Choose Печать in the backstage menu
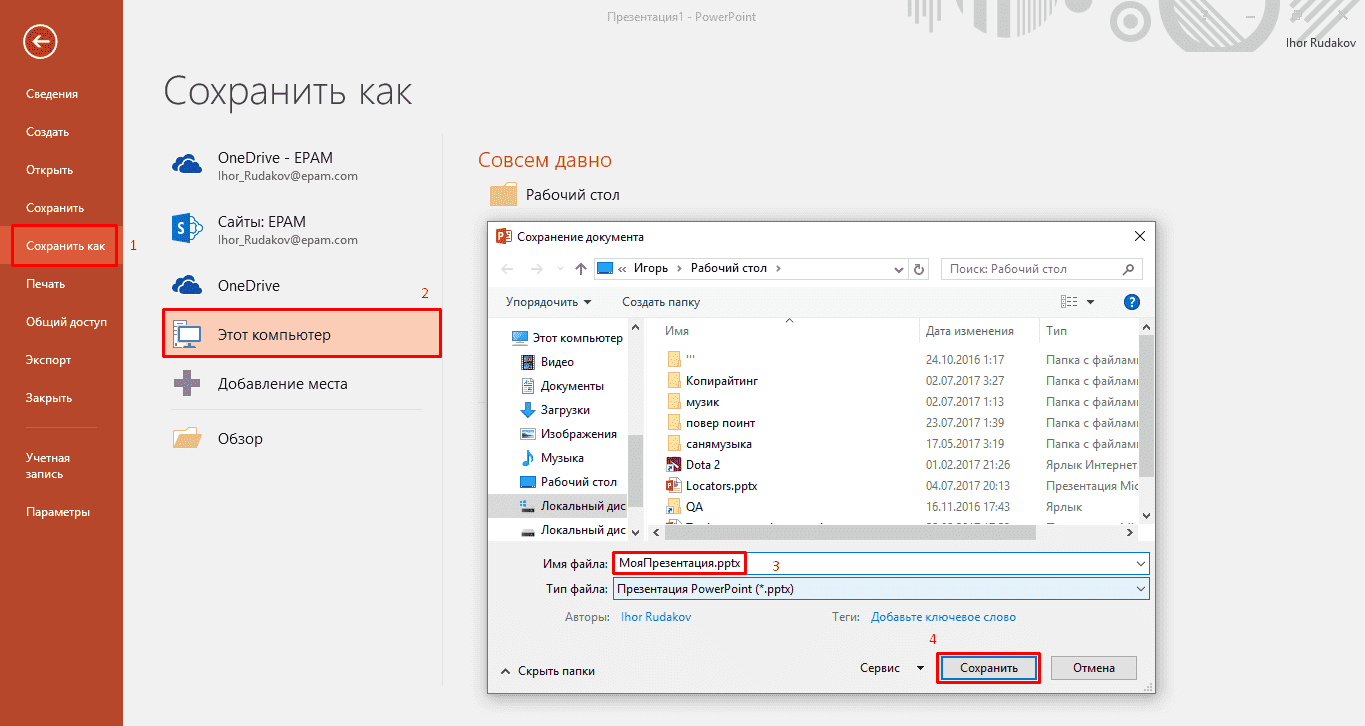Image resolution: width=1365 pixels, height=726 pixels. 45,284
